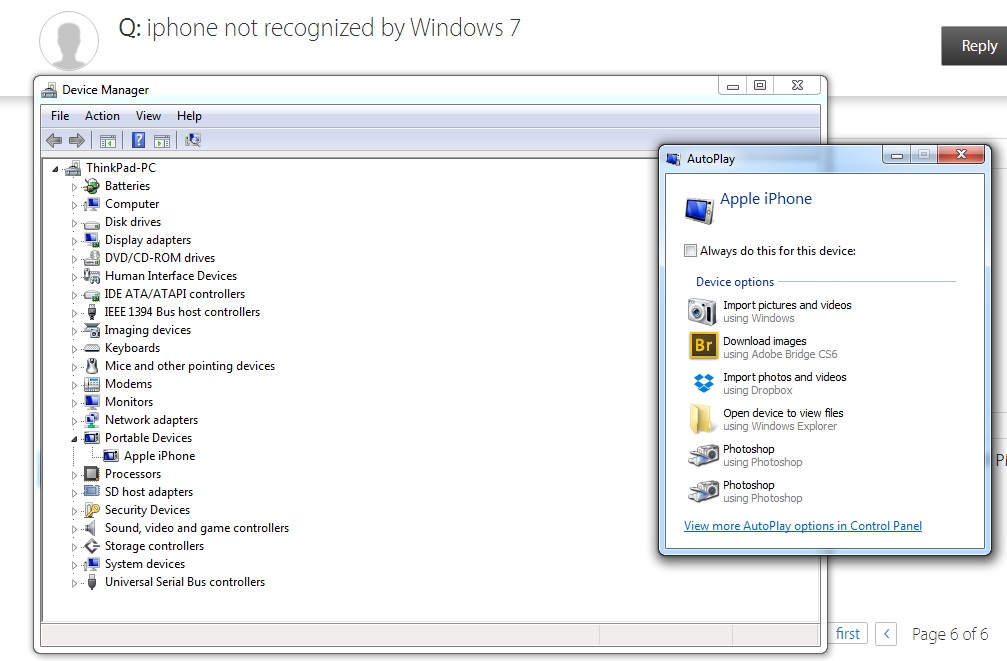Click the folder icon for Open device to view files
Screen dimensions: 1007x661
[701, 419]
